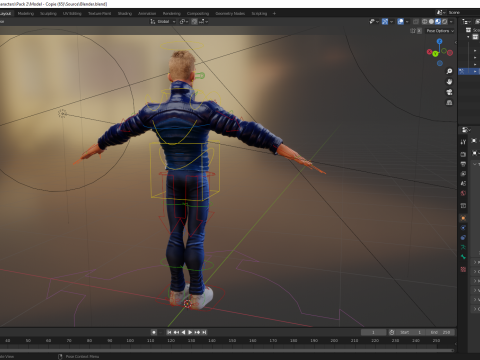Screen dimensions: 480x360
Task: Select rendered viewport shading mode
Action: pos(445,21)
